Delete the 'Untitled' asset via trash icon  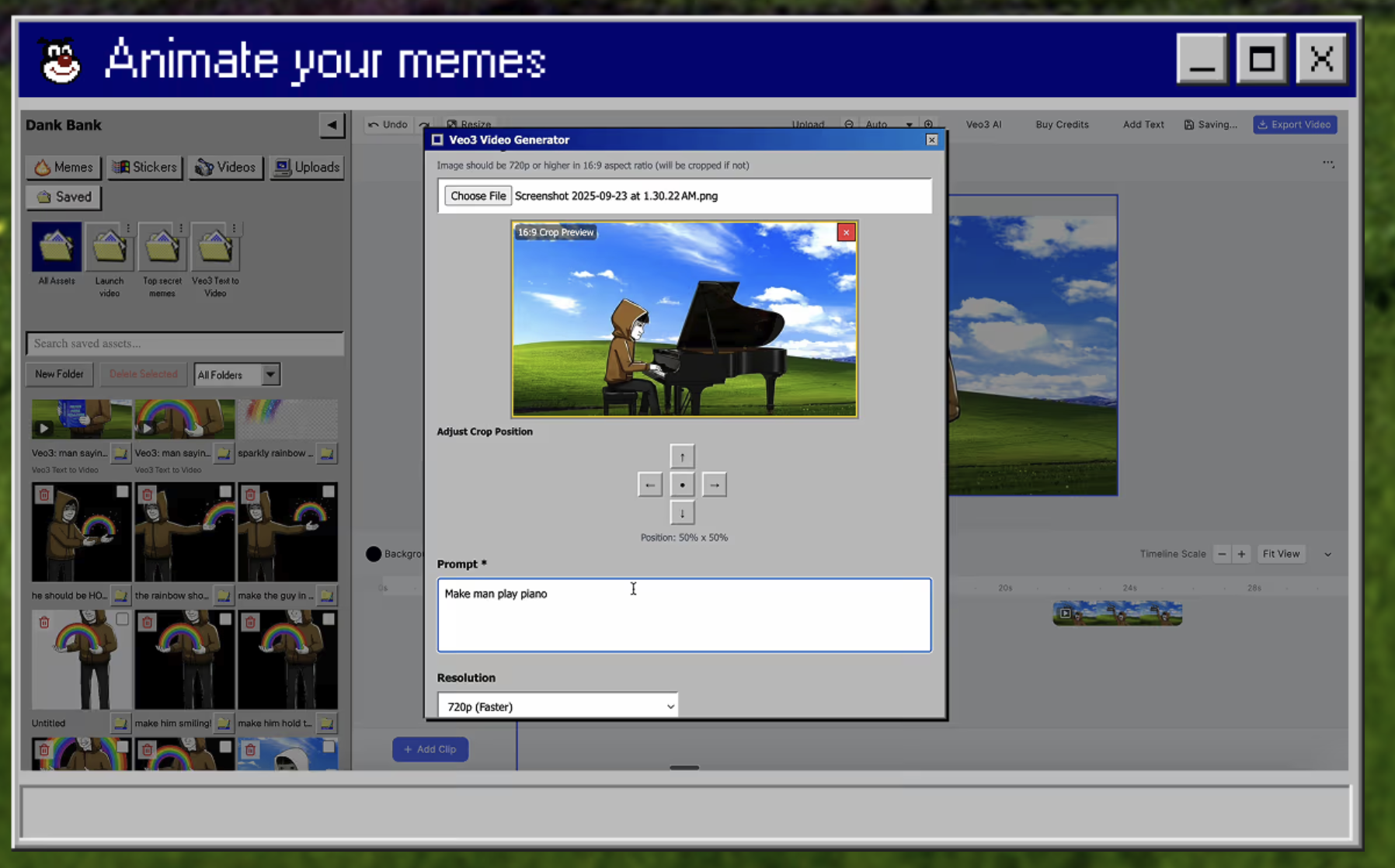[x=44, y=622]
